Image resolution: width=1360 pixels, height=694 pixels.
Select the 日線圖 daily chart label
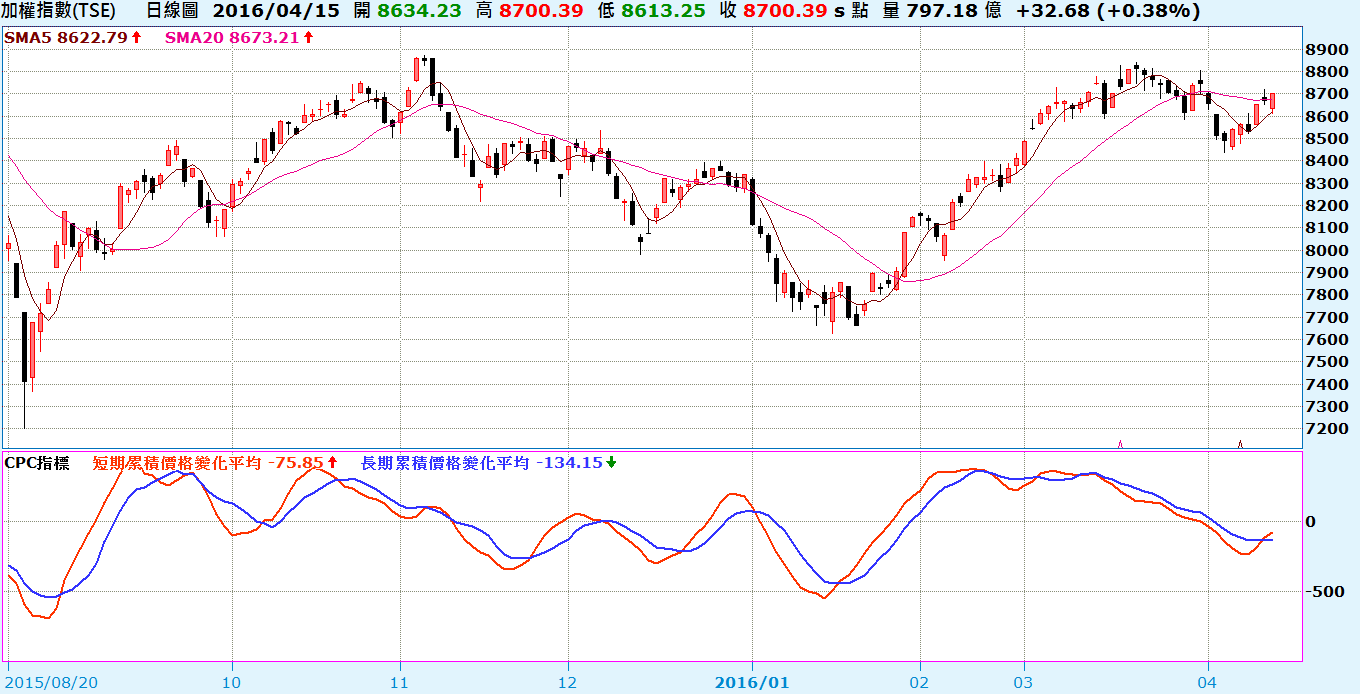[x=172, y=11]
